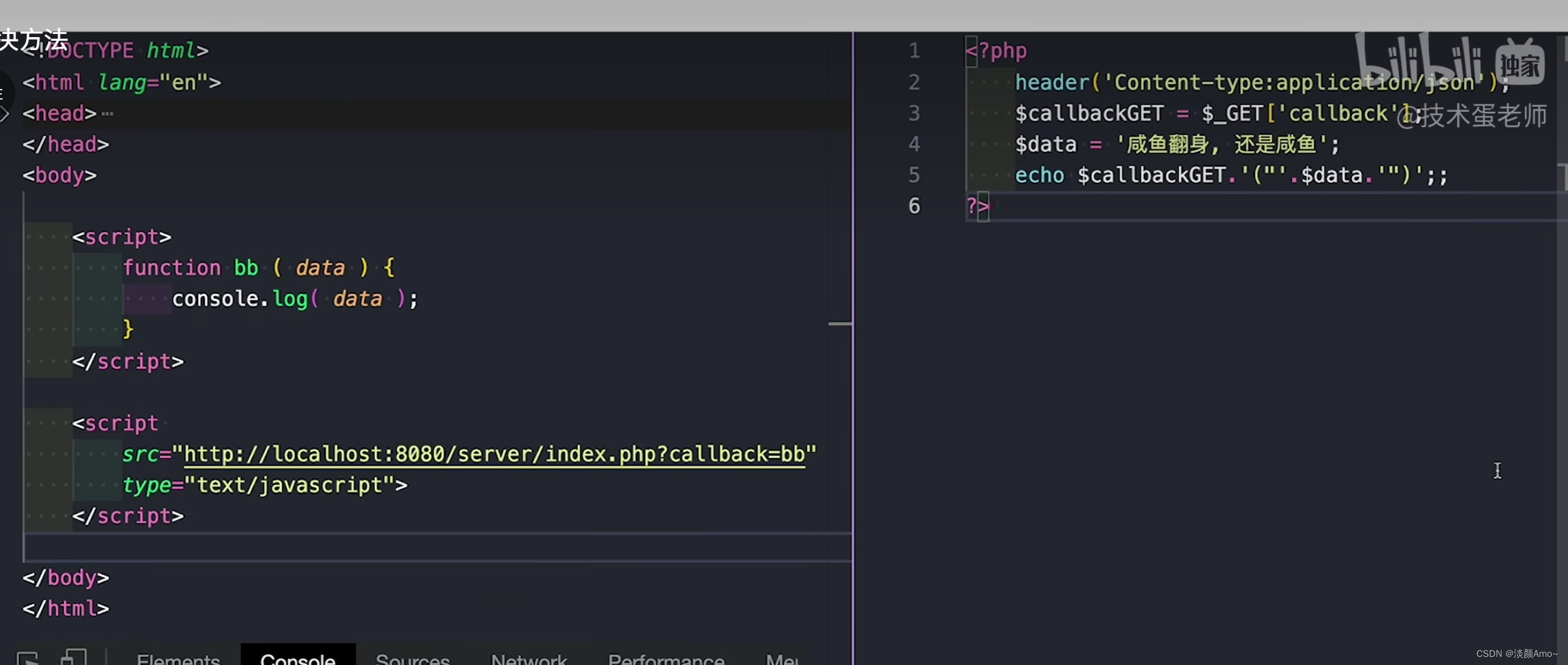
Task: Click line number 5 in PHP editor
Action: [914, 175]
